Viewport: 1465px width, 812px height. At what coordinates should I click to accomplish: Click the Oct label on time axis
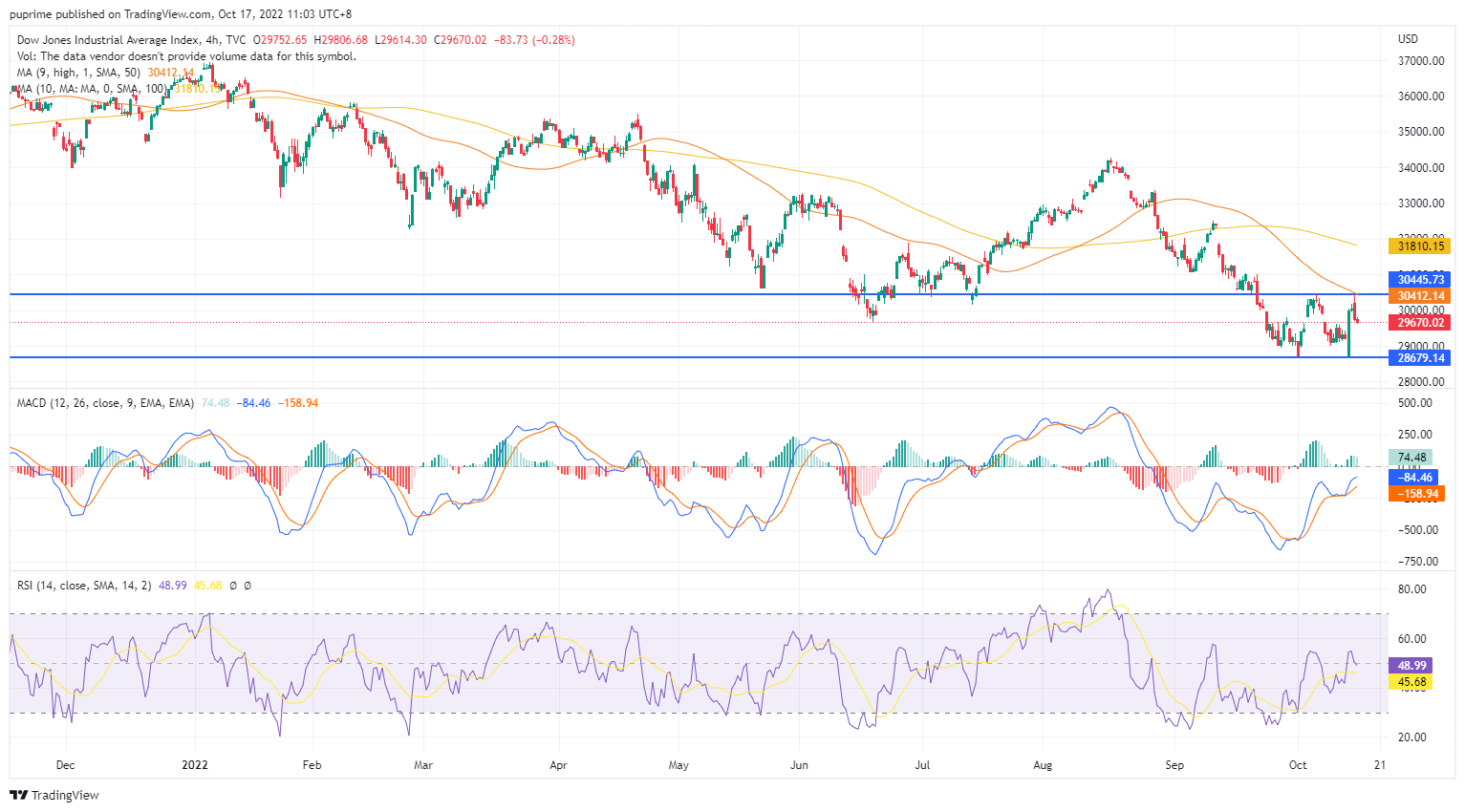[1298, 765]
